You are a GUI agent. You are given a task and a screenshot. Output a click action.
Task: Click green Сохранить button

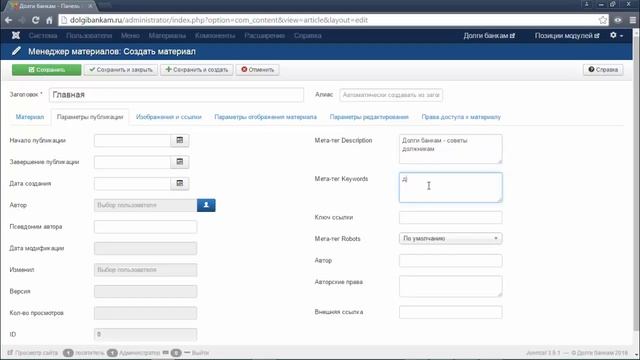pyautogui.click(x=47, y=70)
